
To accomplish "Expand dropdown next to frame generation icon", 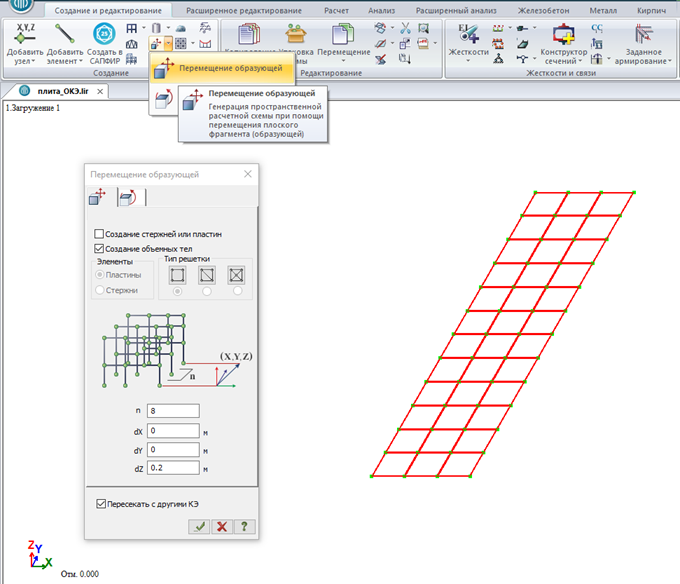I will pyautogui.click(x=144, y=28).
